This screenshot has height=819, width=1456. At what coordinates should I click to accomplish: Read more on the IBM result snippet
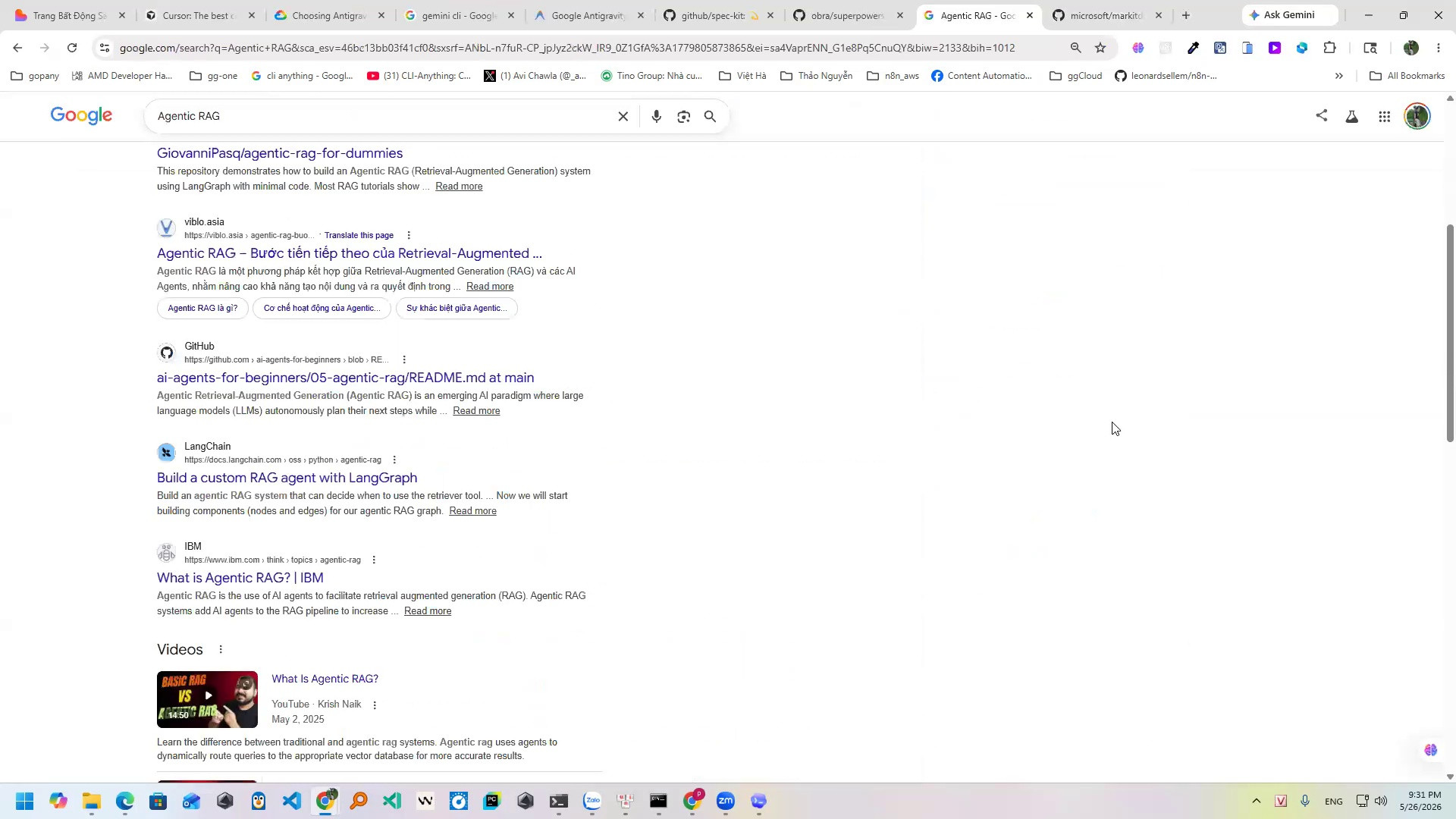[x=428, y=611]
